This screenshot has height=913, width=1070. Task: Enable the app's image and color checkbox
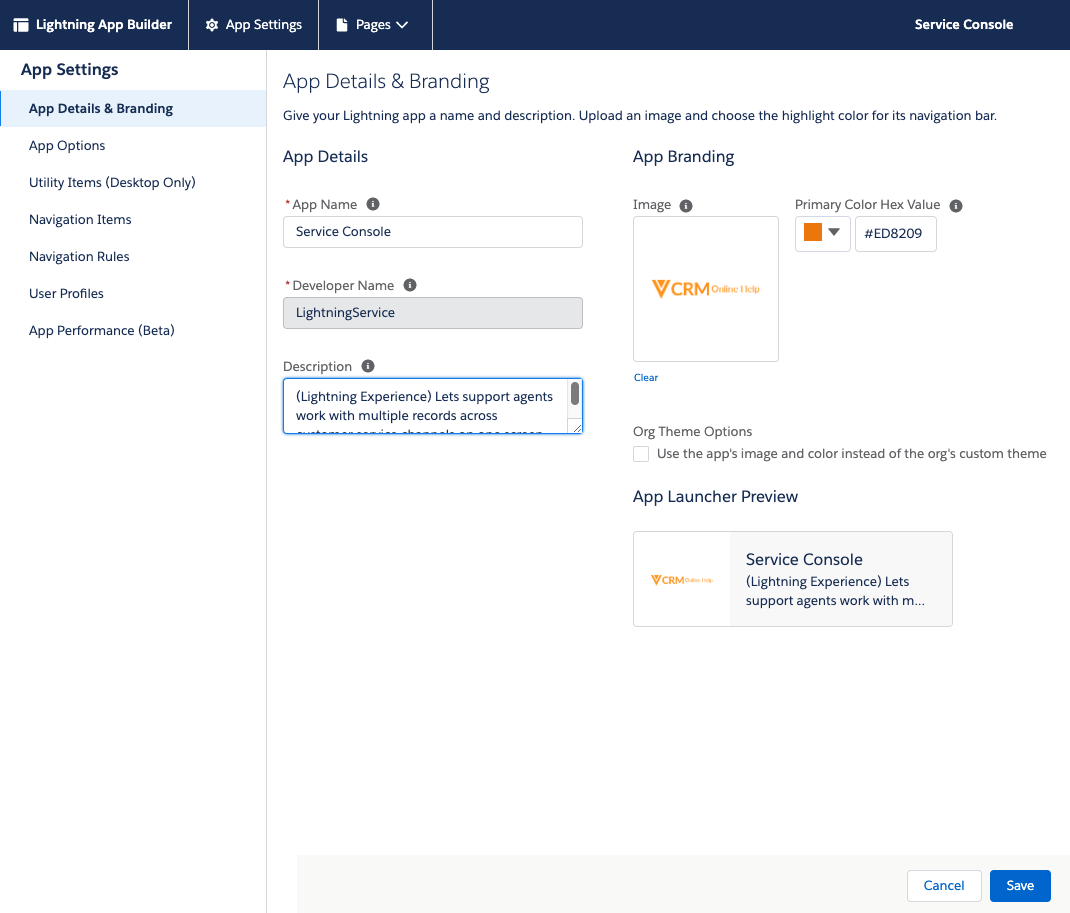coord(641,454)
